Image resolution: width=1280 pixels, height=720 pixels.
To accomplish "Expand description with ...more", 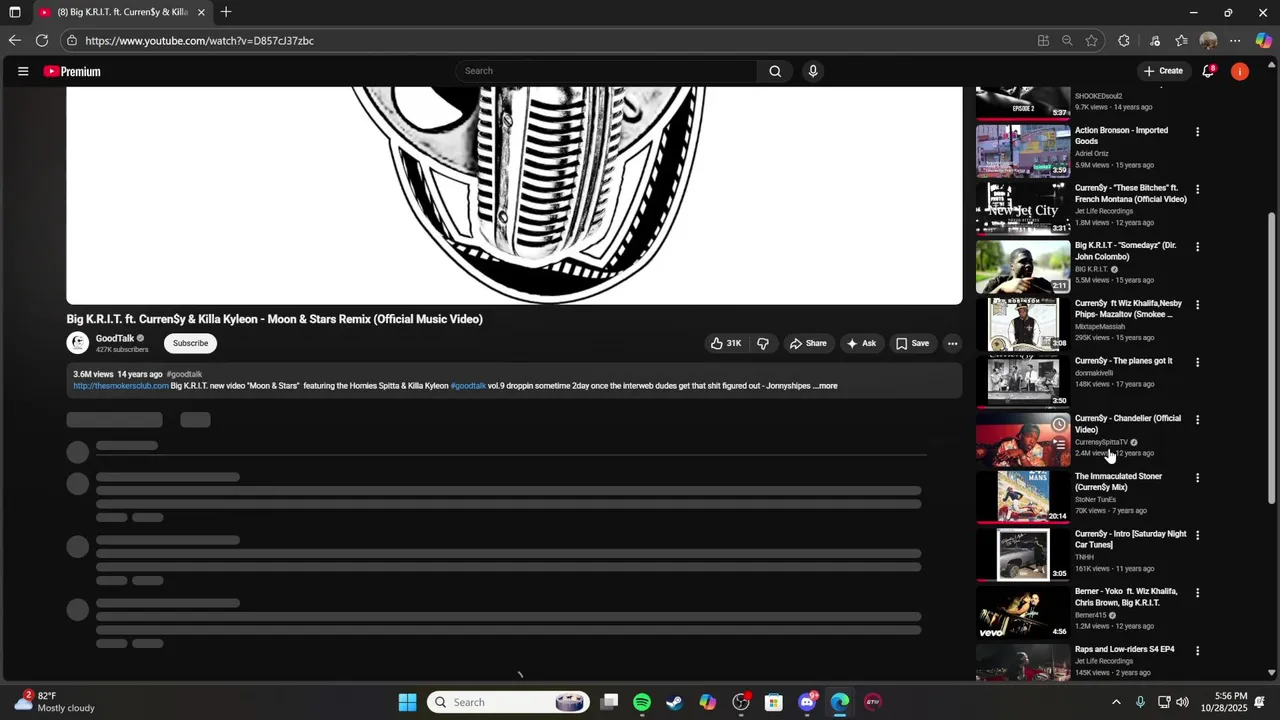I will [x=825, y=386].
